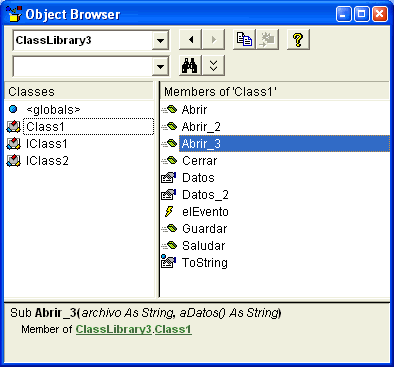Screen dimensions: 394x367
Task: Maximize the Object Browser window
Action: point(361,14)
